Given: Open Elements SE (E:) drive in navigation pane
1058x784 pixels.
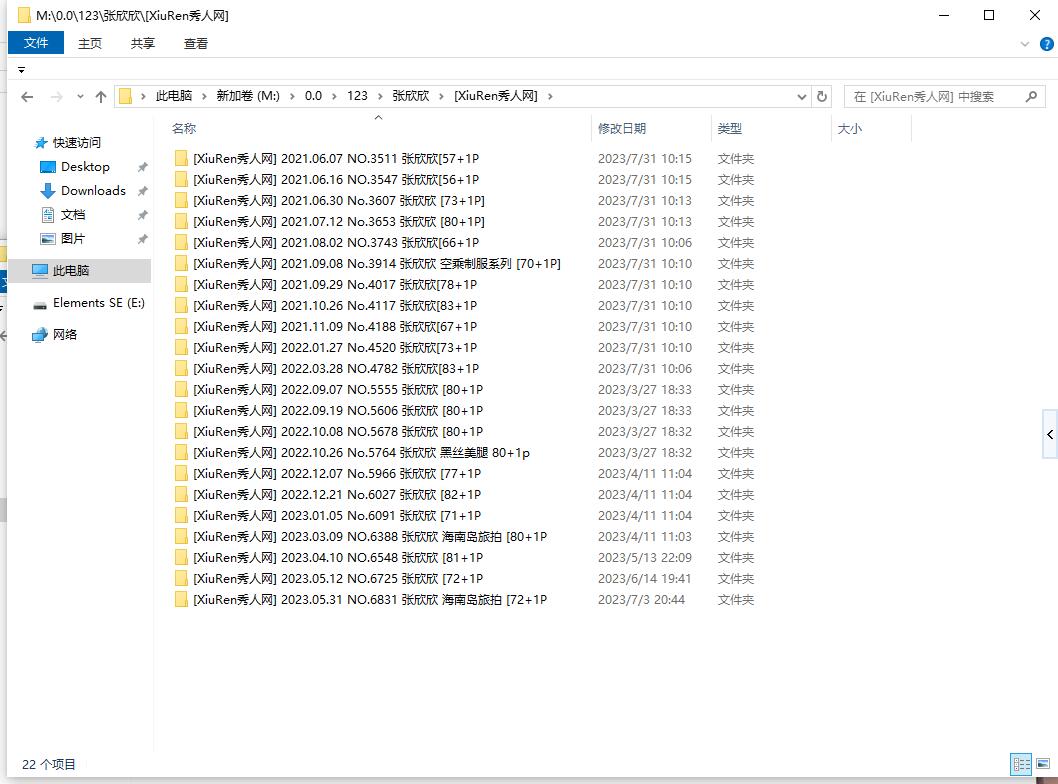Looking at the screenshot, I should point(99,303).
